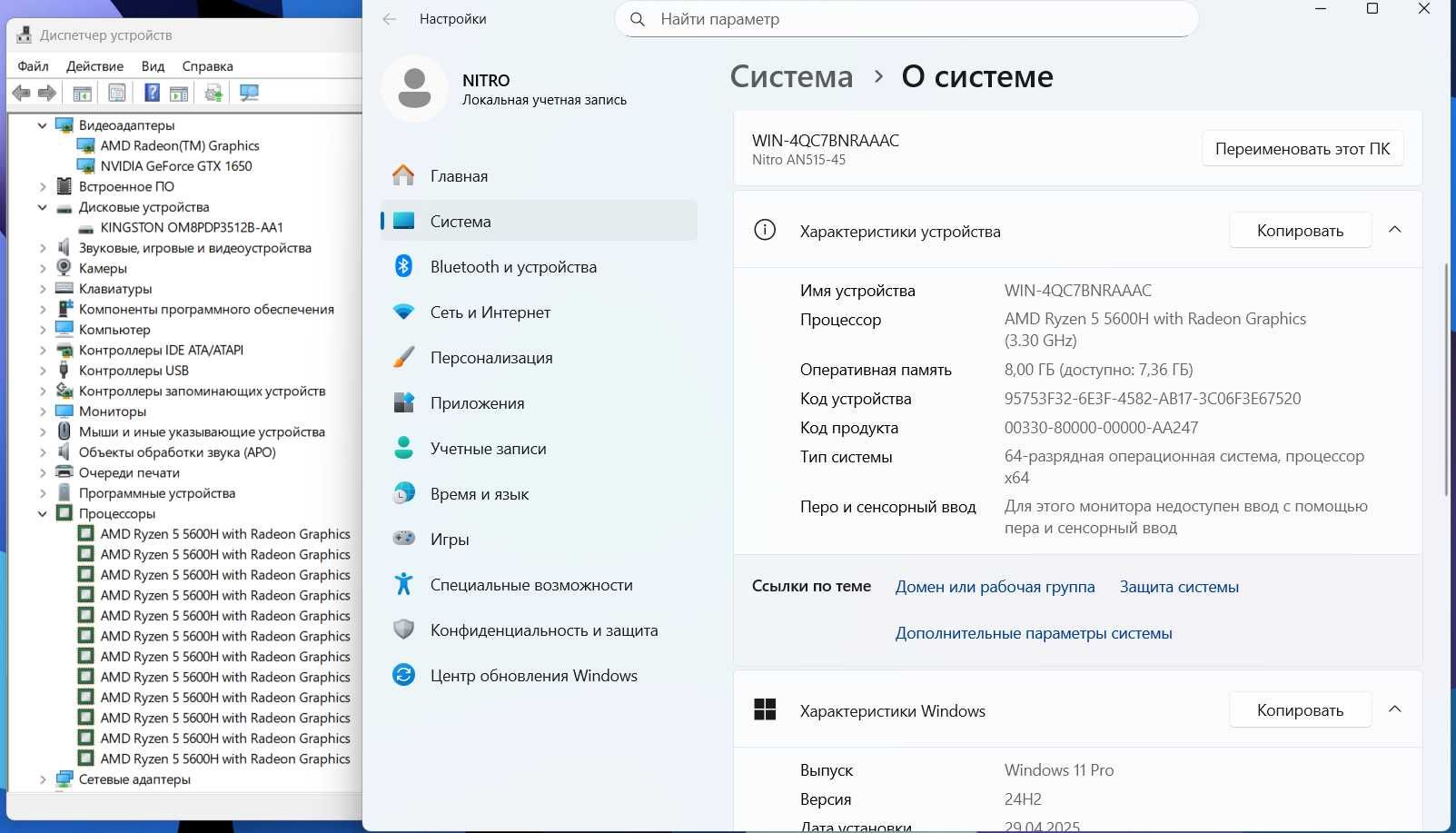Select Объекты обработки звука (APO) item

pos(177,452)
